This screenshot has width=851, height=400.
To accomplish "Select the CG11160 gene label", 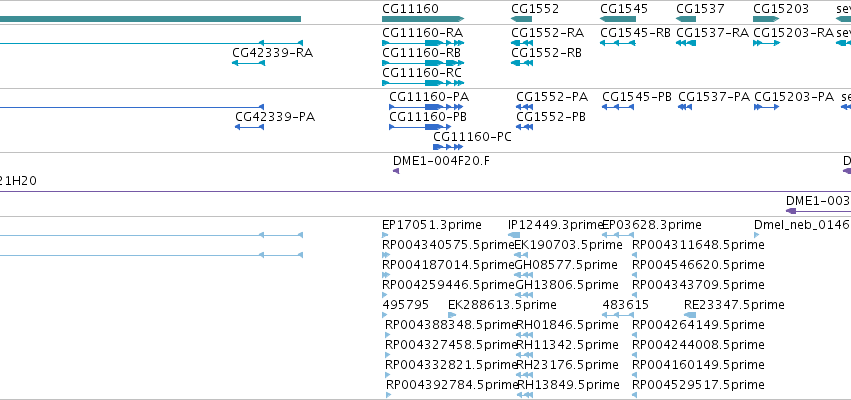I will 410,9.
